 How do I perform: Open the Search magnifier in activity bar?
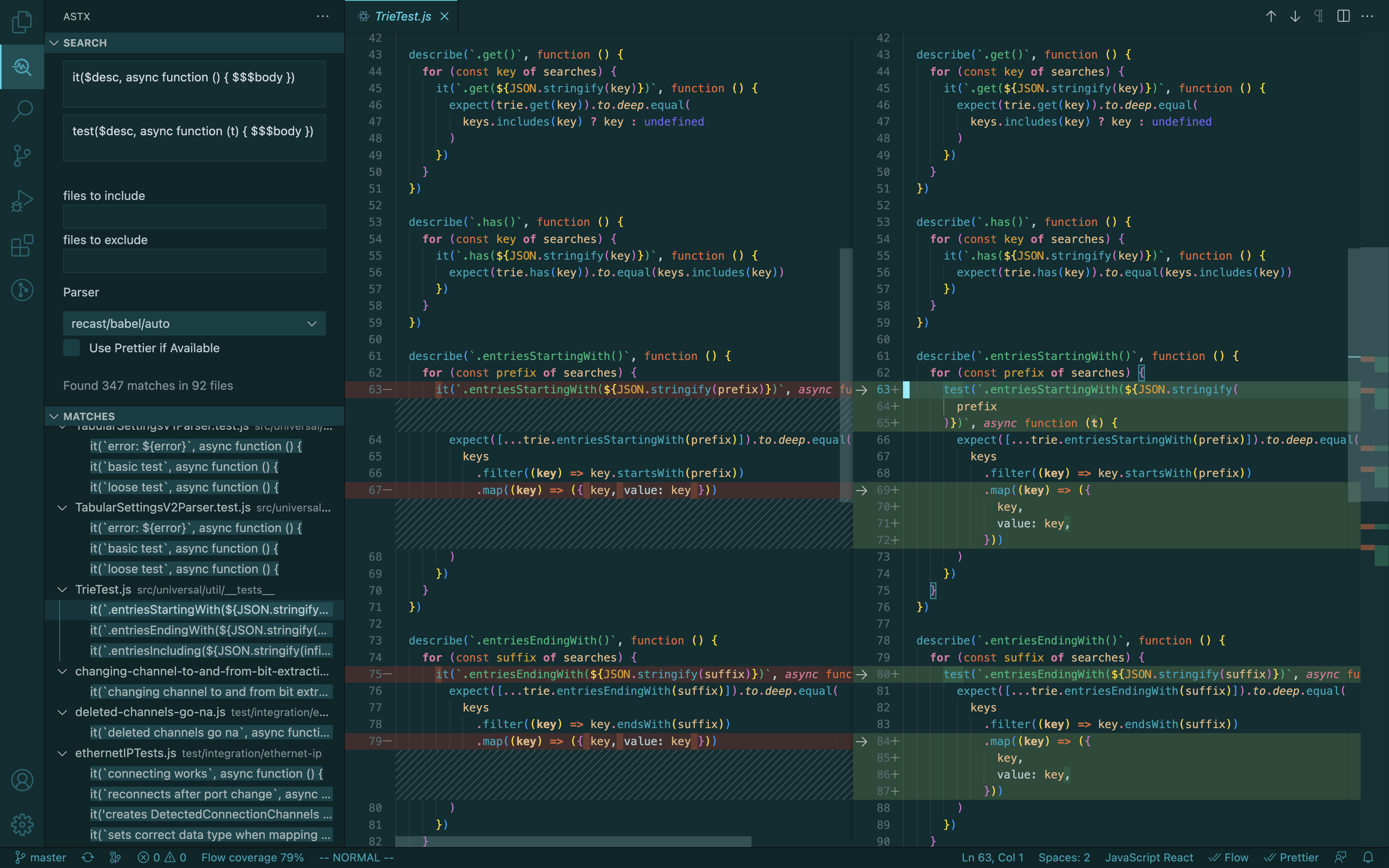click(22, 111)
